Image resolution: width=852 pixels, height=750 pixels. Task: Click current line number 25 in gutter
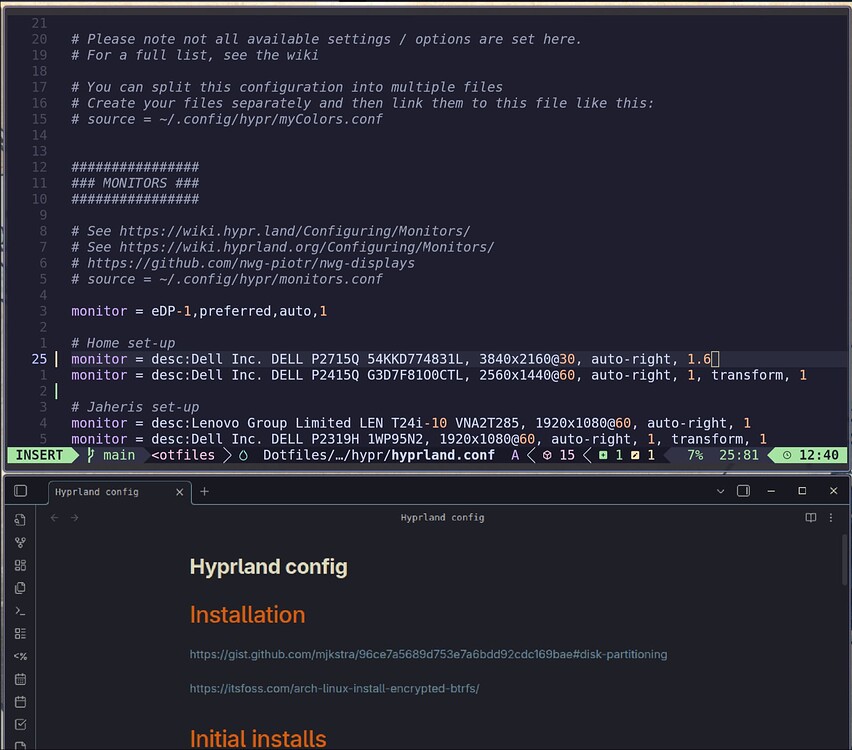[x=39, y=359]
